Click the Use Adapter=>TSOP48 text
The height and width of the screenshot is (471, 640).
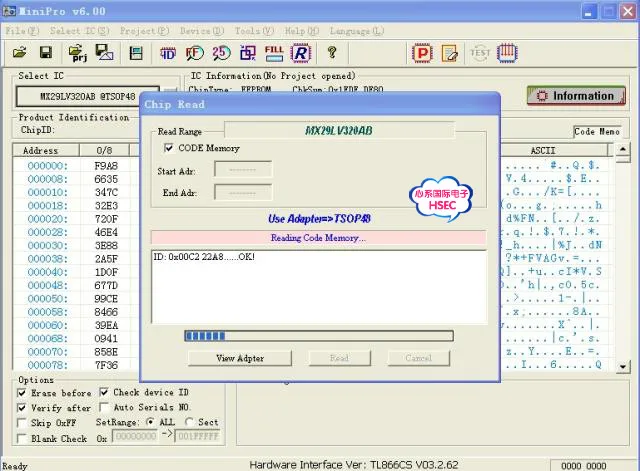[319, 219]
